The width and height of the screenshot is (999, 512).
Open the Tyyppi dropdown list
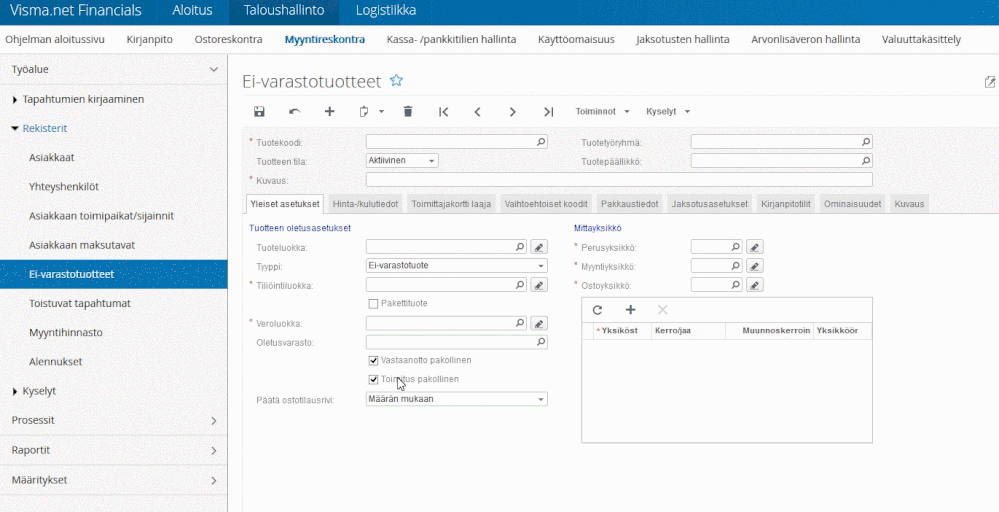coord(457,266)
